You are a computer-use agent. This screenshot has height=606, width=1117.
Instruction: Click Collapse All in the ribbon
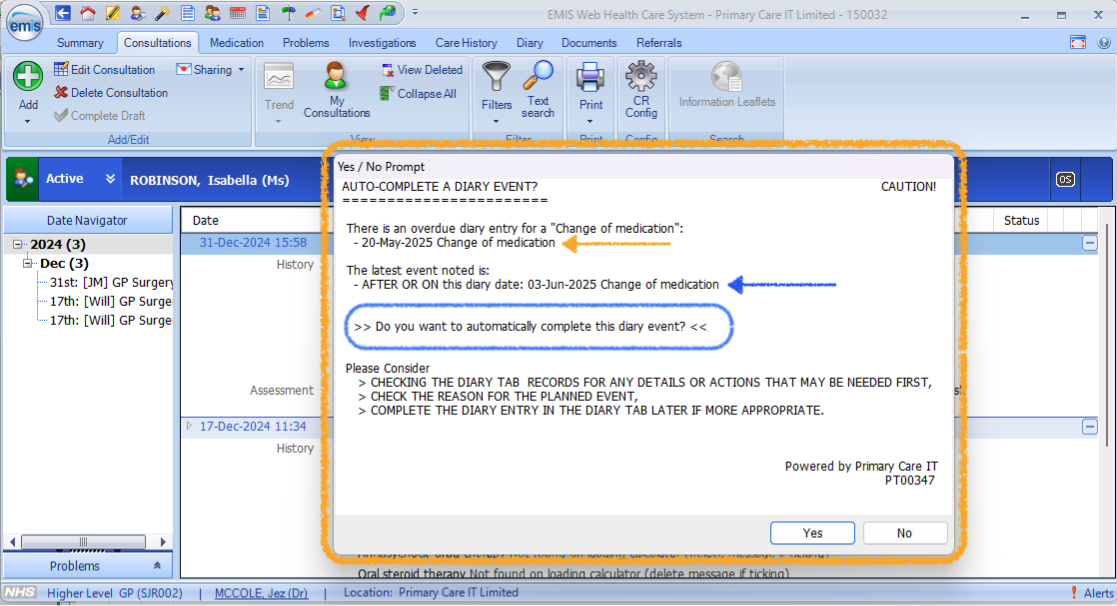point(418,93)
